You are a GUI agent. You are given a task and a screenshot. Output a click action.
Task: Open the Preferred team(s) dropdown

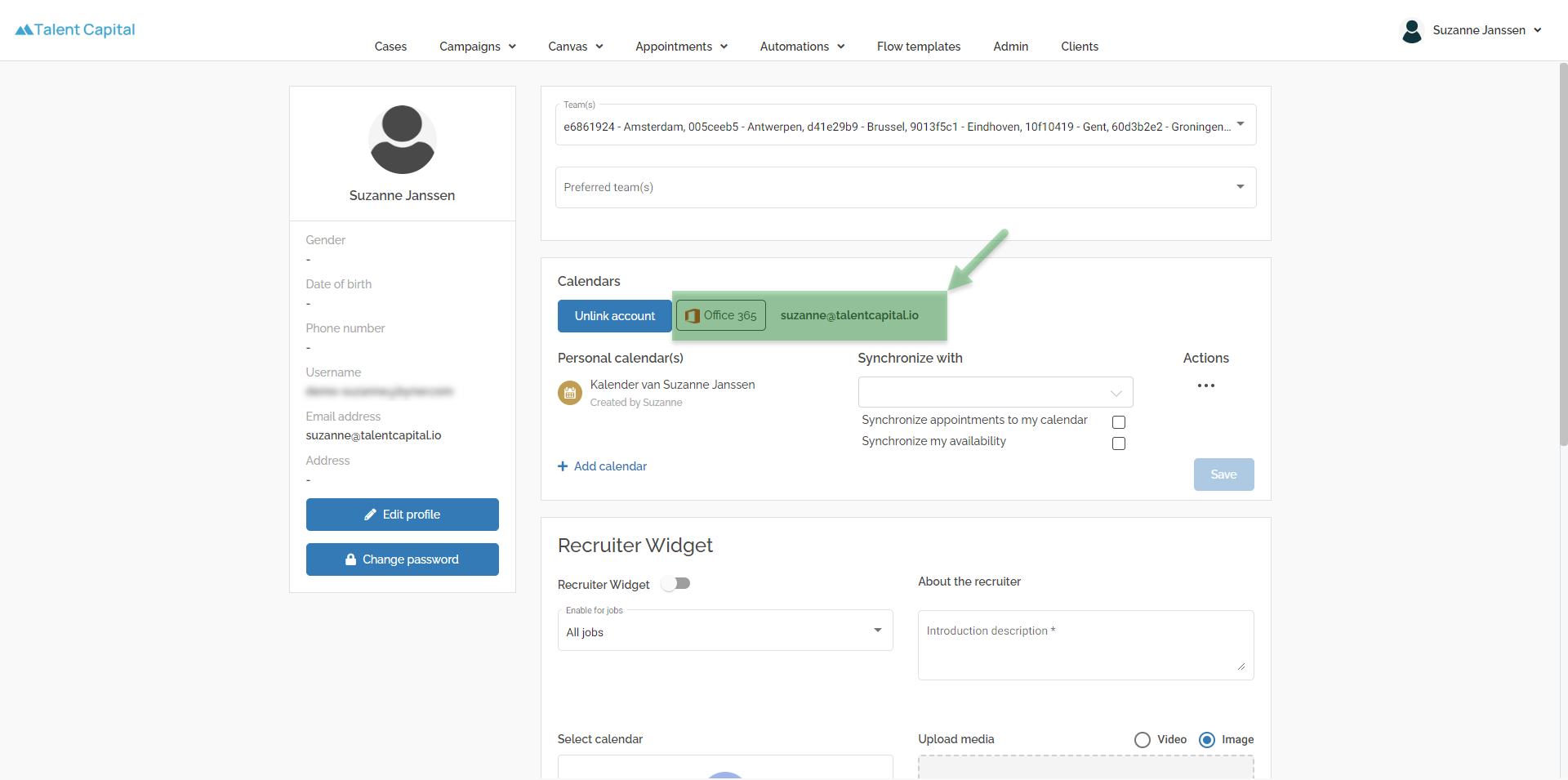[x=906, y=187]
